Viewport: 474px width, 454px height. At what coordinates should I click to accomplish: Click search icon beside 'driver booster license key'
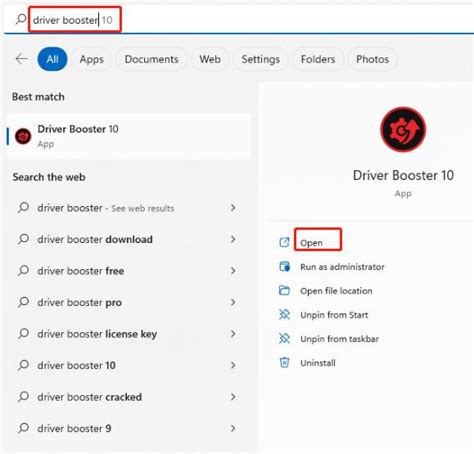[24, 333]
